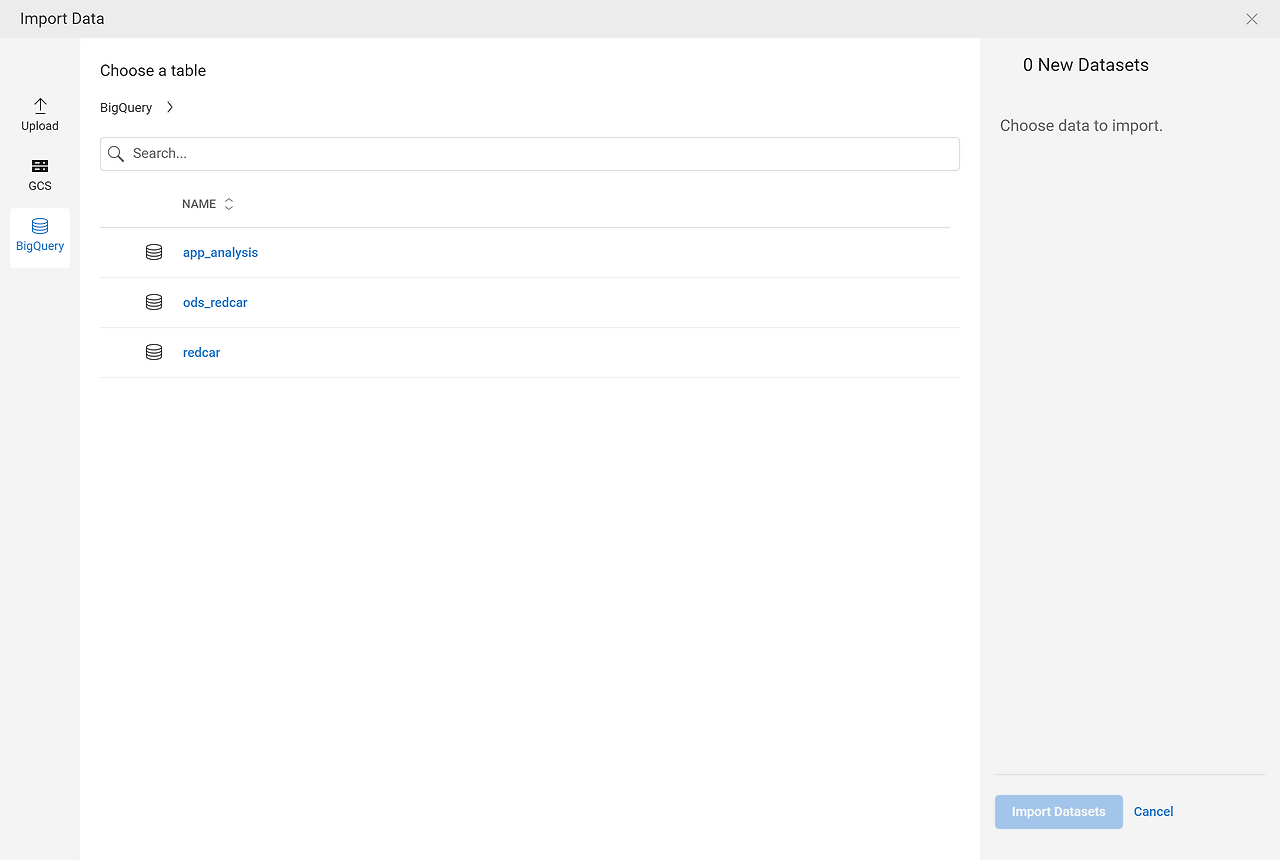The width and height of the screenshot is (1280, 860).
Task: Click the magnifier icon in the search bar
Action: [115, 153]
